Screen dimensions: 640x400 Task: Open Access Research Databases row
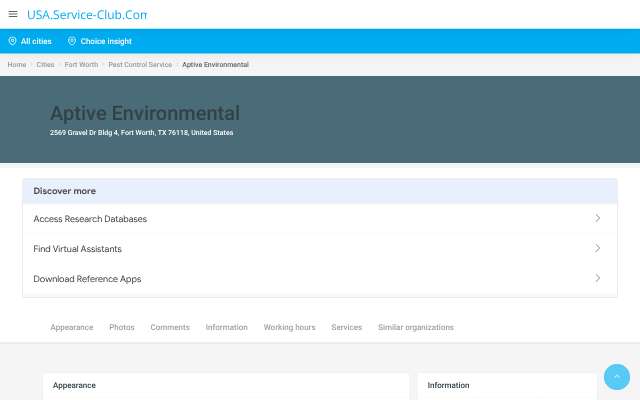click(320, 219)
